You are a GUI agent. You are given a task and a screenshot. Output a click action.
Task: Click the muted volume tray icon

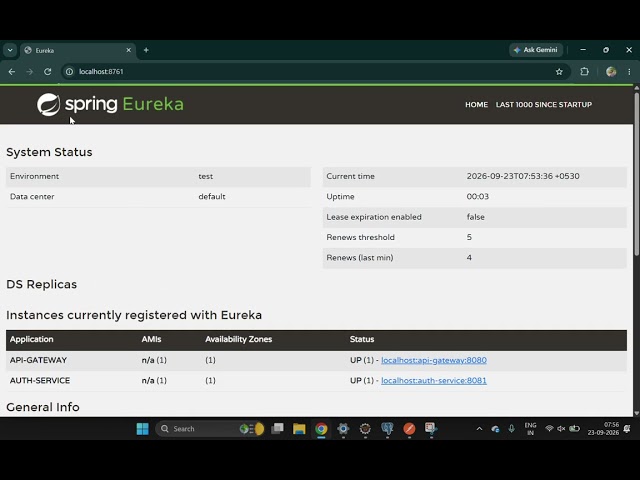coord(561,429)
